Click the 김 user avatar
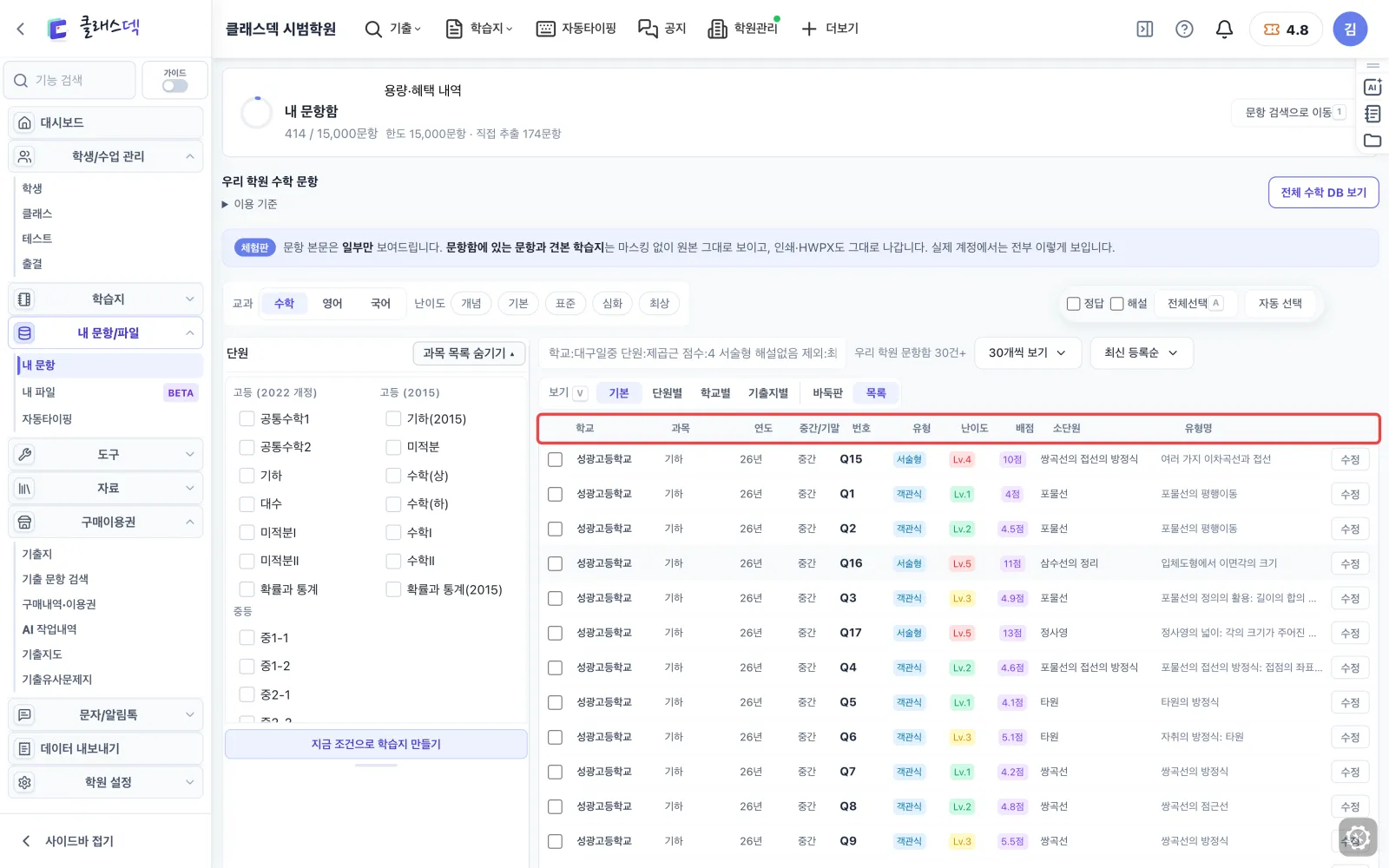The height and width of the screenshot is (868, 1389). click(x=1350, y=30)
